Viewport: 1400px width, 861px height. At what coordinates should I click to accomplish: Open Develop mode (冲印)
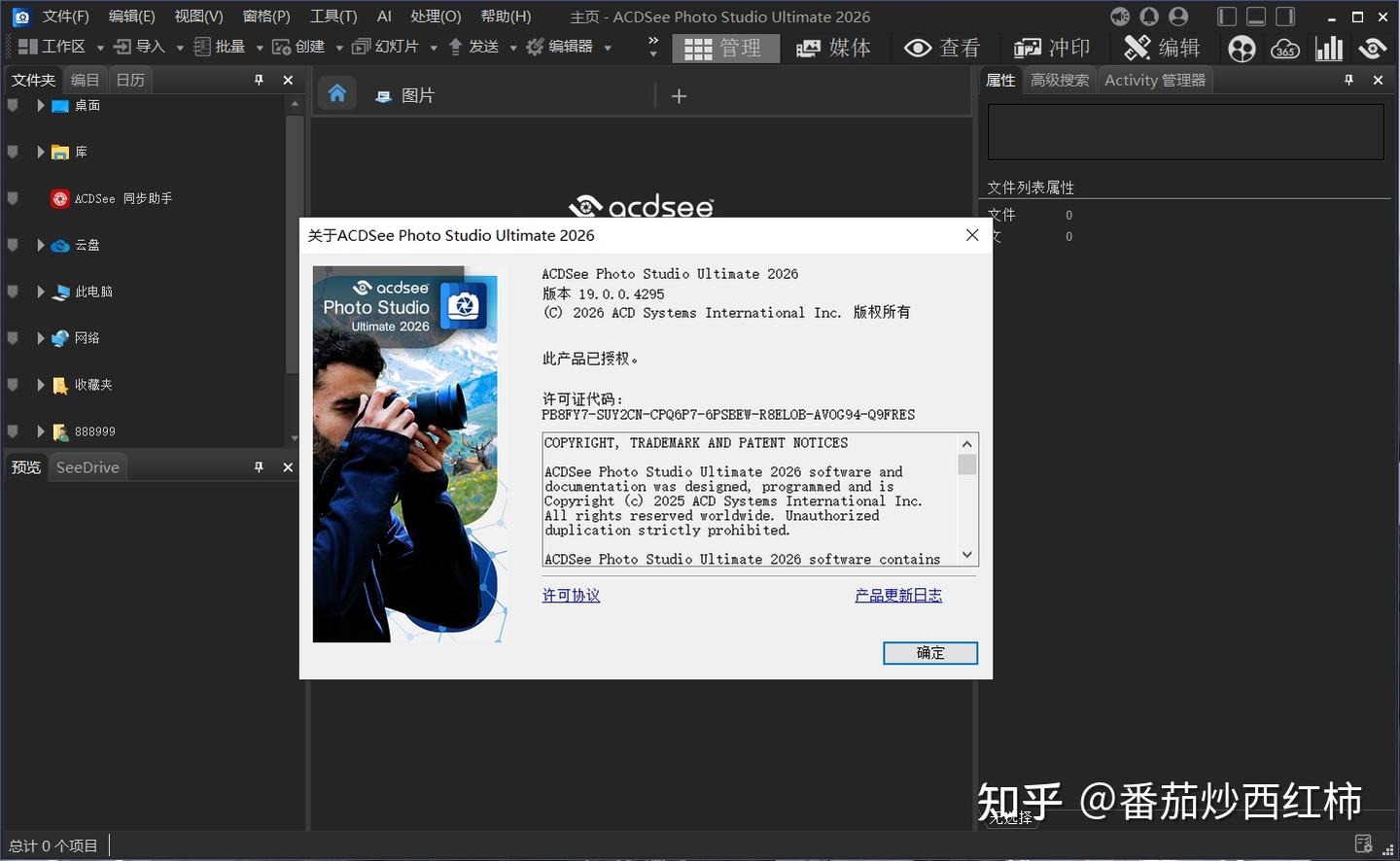(x=1052, y=48)
